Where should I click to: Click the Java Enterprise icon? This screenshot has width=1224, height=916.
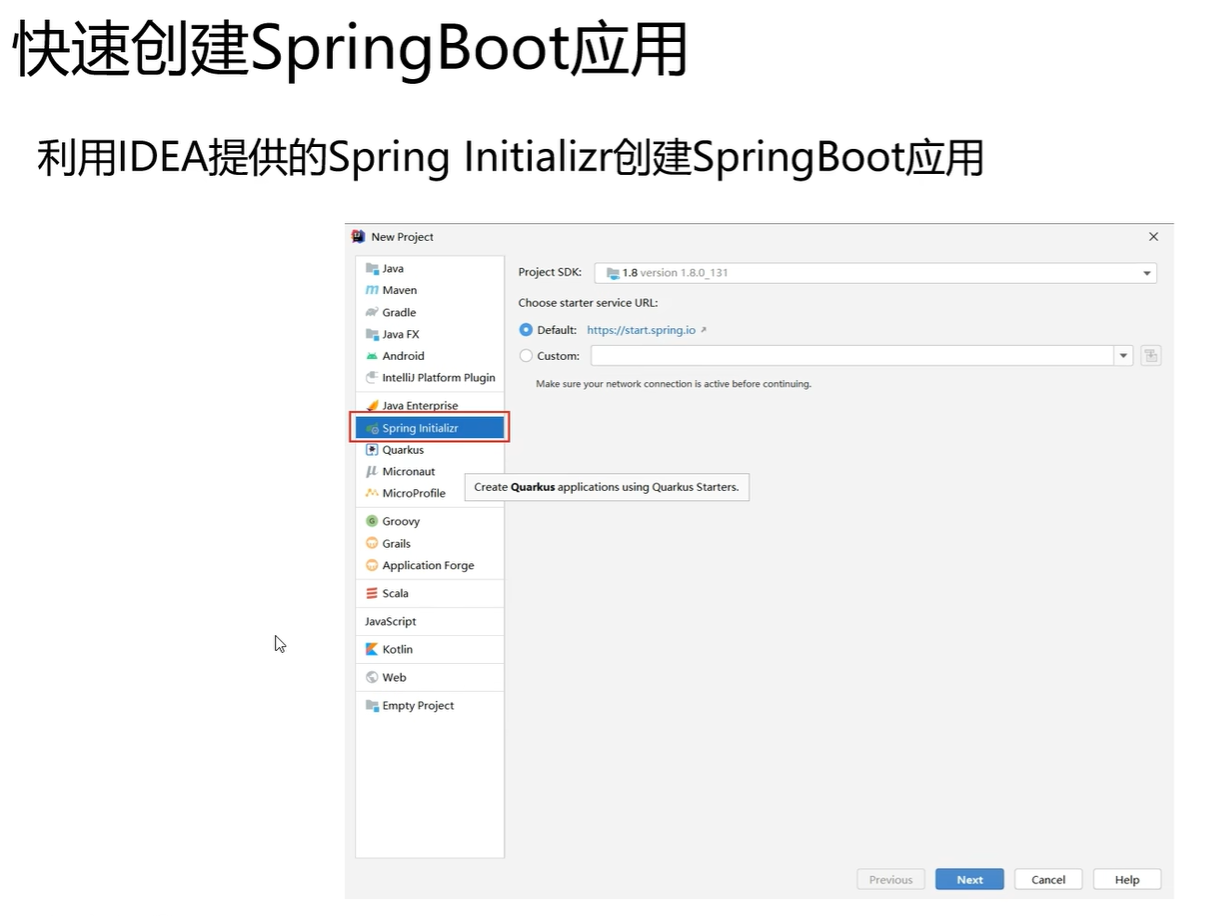[x=372, y=406]
